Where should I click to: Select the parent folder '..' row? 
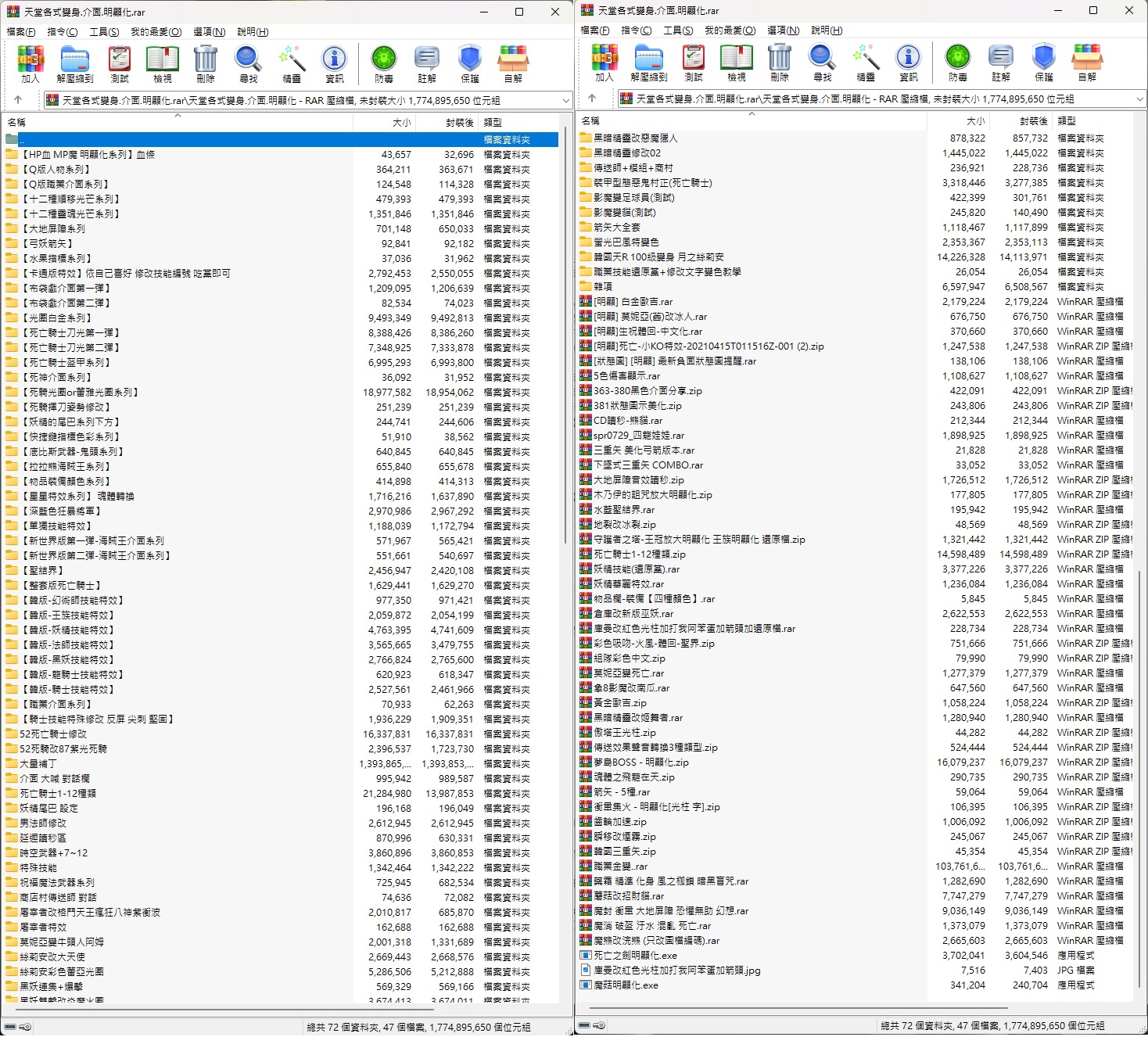(x=281, y=139)
